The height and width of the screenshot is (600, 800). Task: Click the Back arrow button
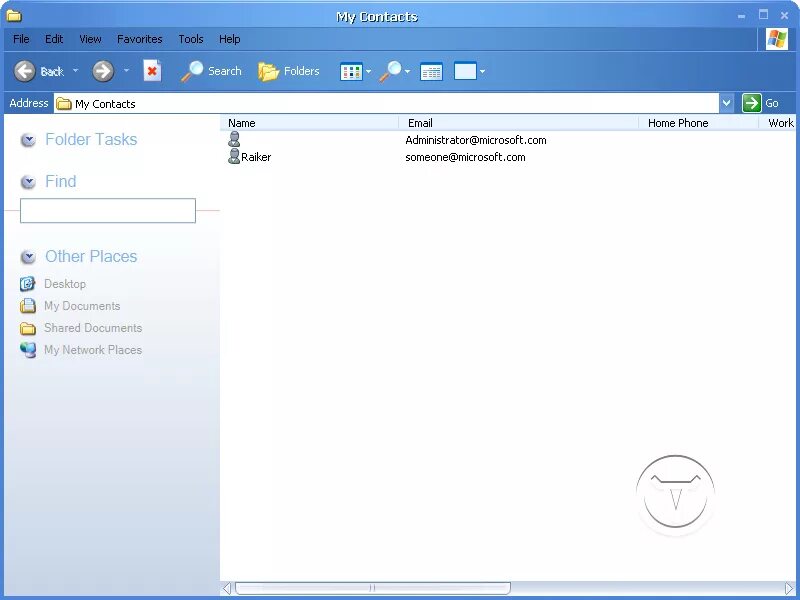tap(24, 71)
